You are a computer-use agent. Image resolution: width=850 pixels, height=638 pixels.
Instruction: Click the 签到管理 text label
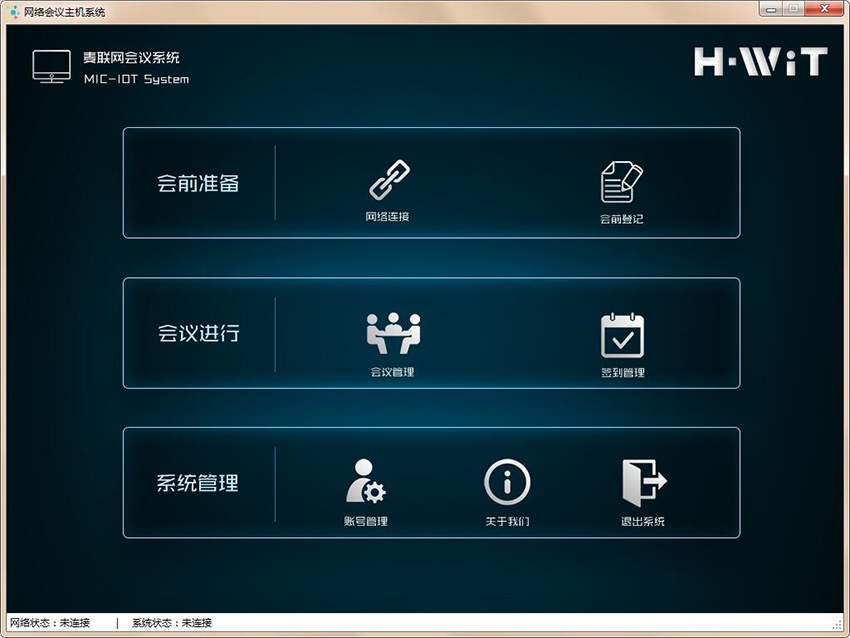click(623, 373)
